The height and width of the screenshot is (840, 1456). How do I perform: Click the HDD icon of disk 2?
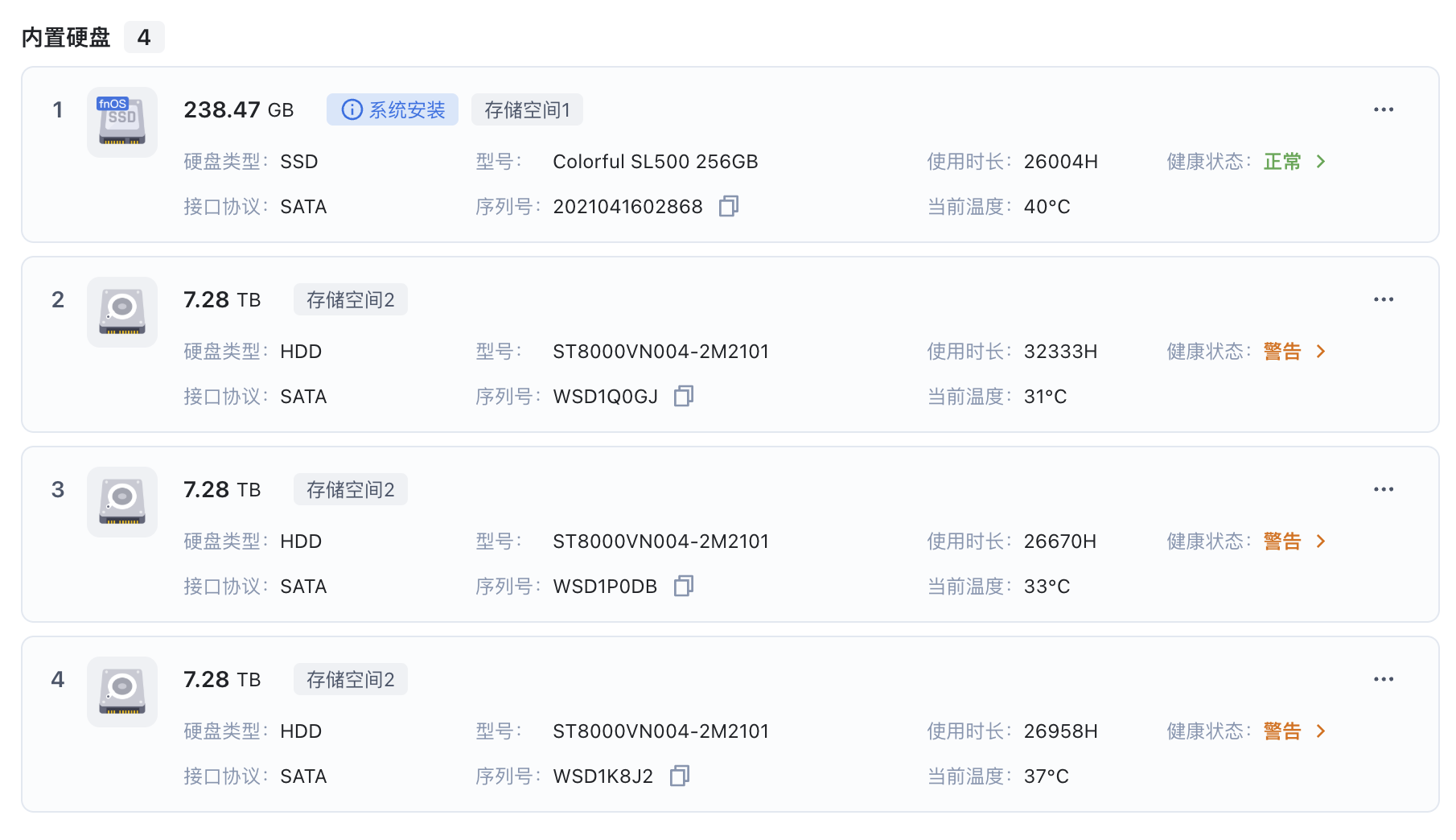(122, 312)
